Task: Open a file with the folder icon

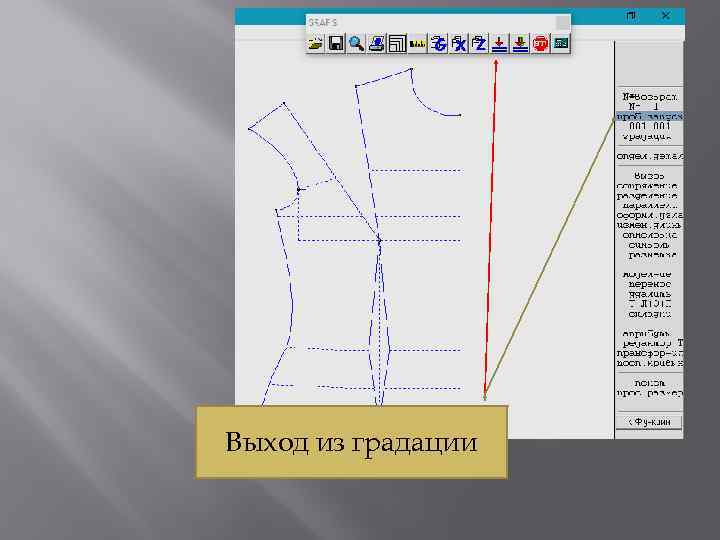Action: [x=315, y=44]
